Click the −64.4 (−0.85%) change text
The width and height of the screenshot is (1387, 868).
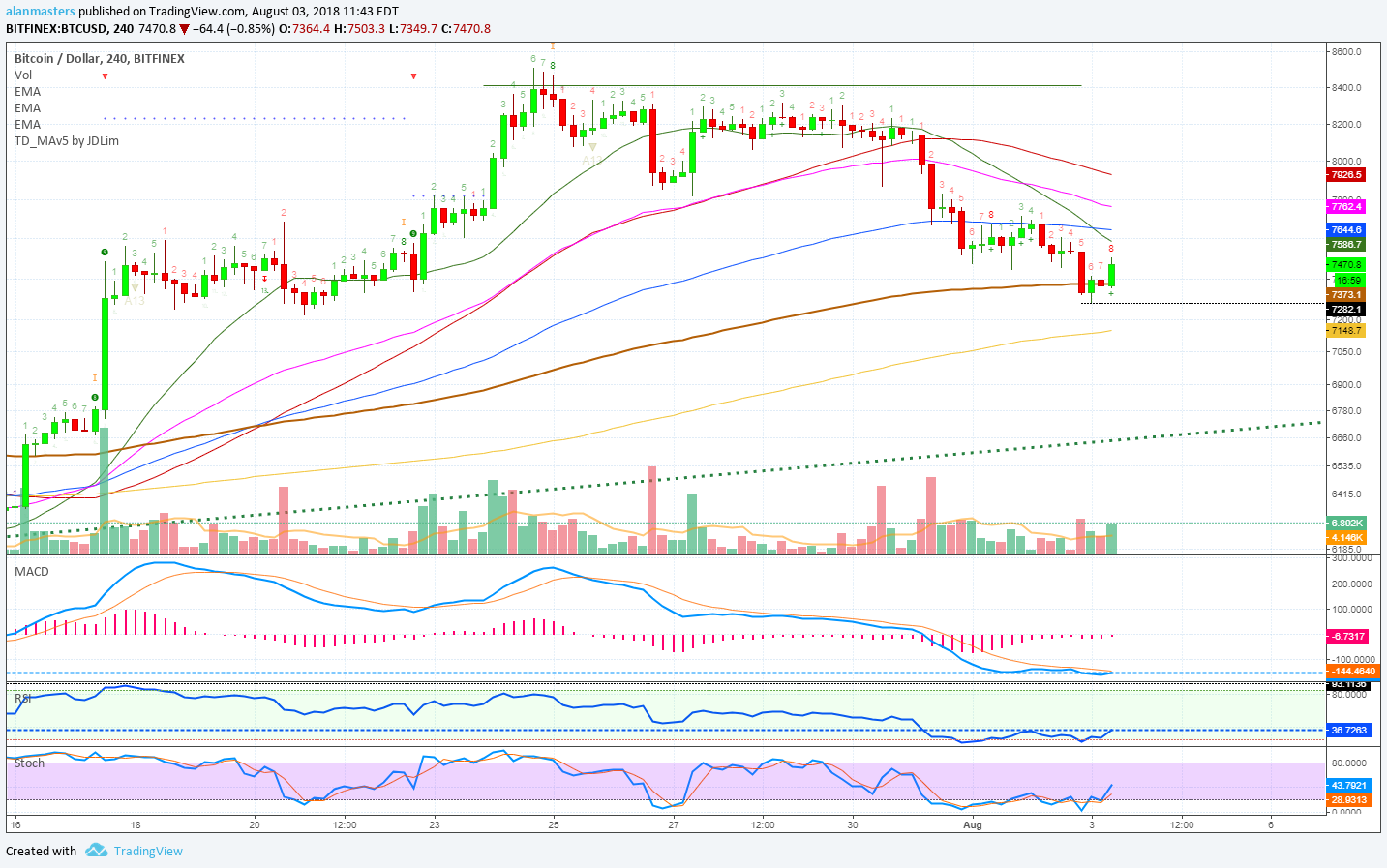click(x=233, y=28)
